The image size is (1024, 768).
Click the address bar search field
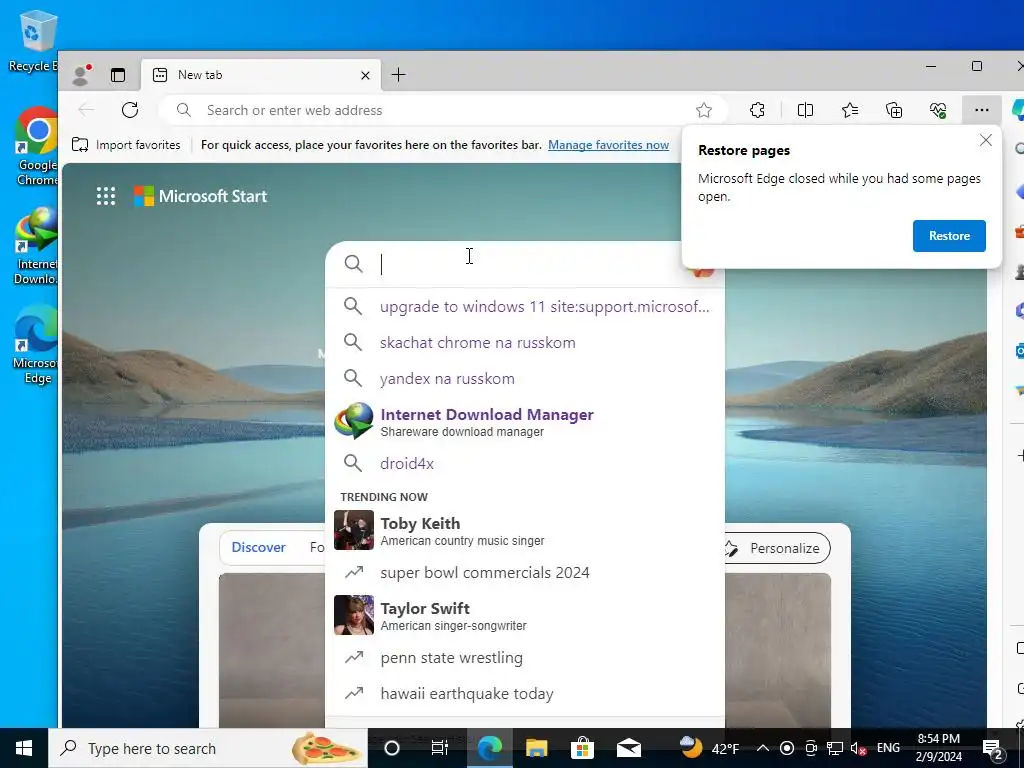click(444, 110)
